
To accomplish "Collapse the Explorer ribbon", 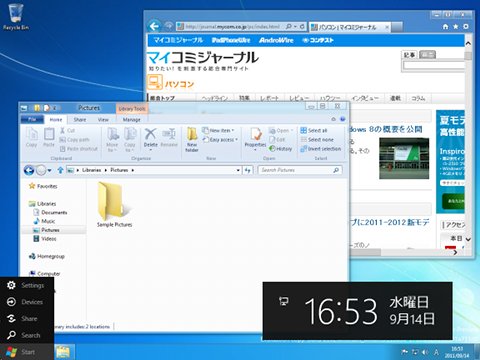I will [x=333, y=119].
